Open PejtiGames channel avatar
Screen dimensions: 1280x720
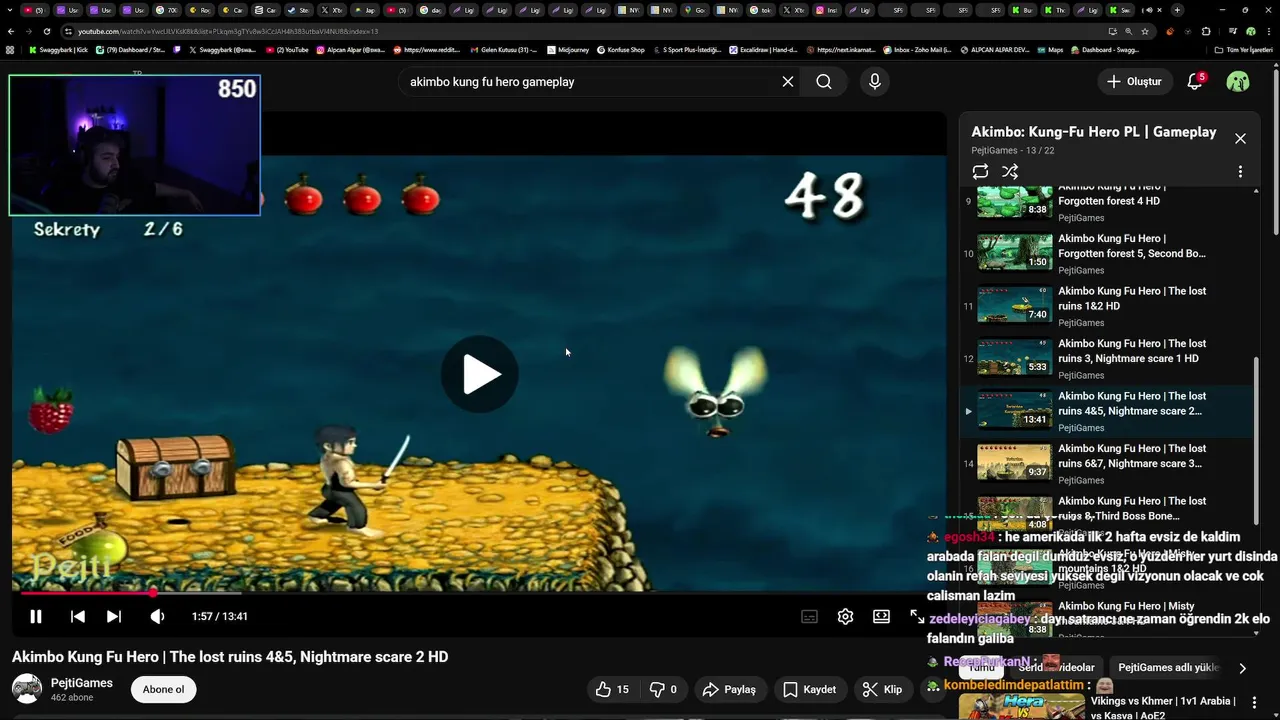27,689
